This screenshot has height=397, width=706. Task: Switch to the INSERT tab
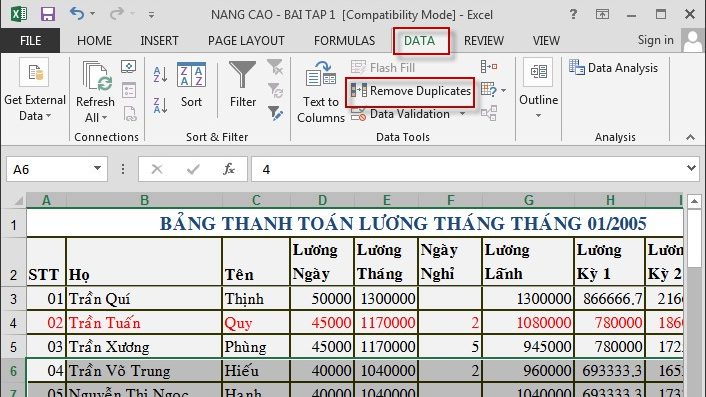point(159,41)
